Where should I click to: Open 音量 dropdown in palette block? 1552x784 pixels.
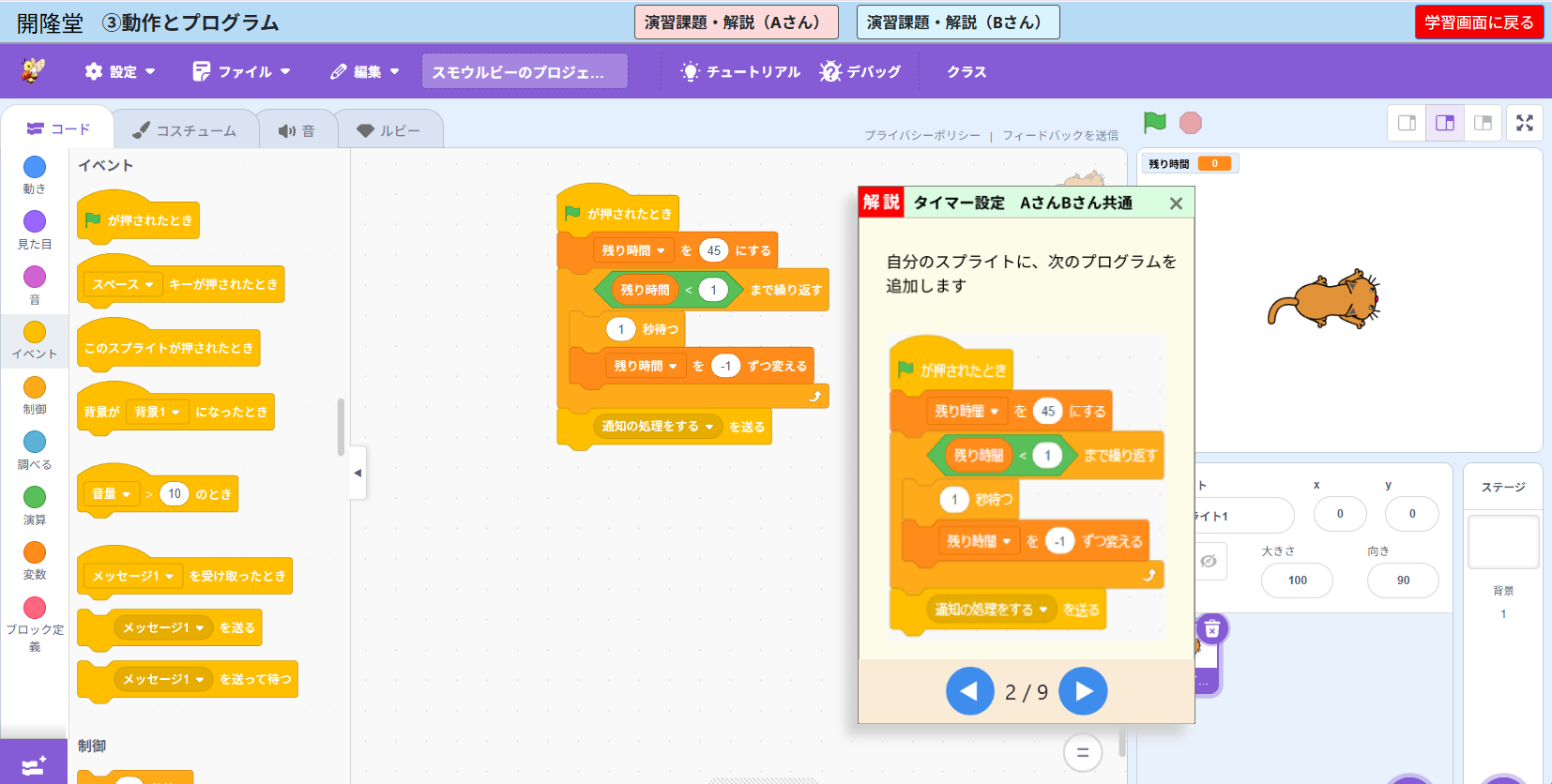click(x=112, y=493)
